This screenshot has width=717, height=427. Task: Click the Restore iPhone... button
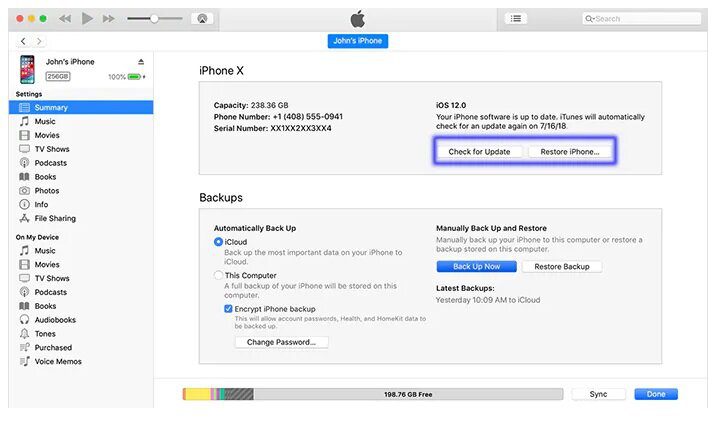pyautogui.click(x=570, y=152)
